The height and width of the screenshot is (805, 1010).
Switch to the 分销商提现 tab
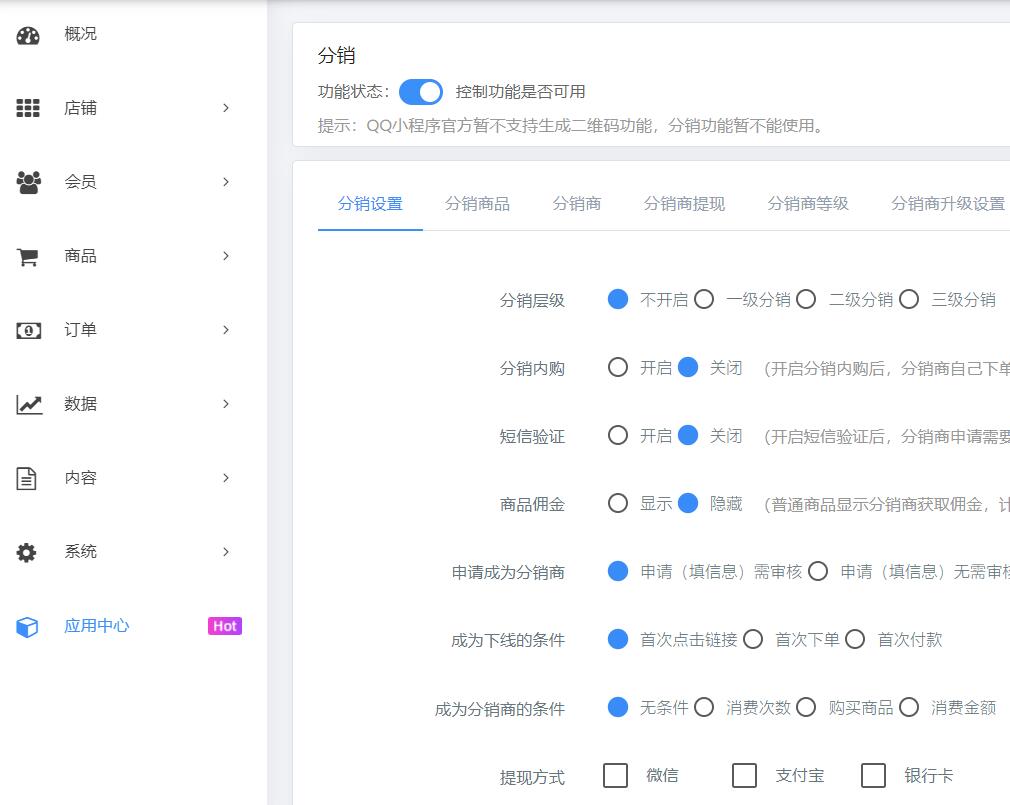point(684,204)
